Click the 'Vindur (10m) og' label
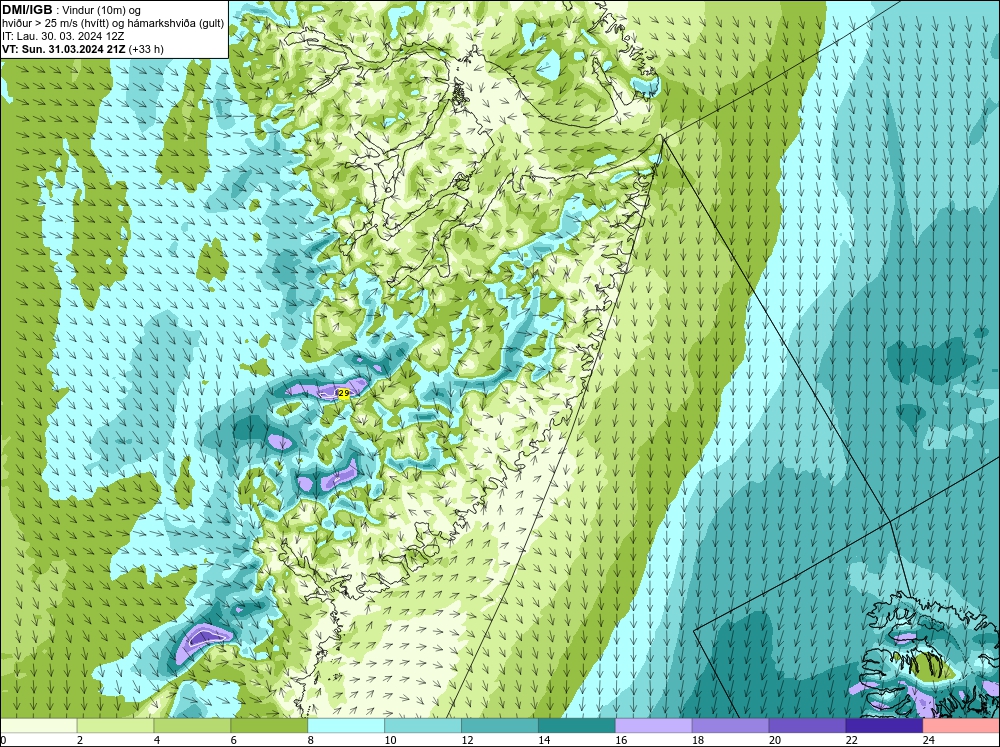The image size is (1000, 747). (102, 10)
